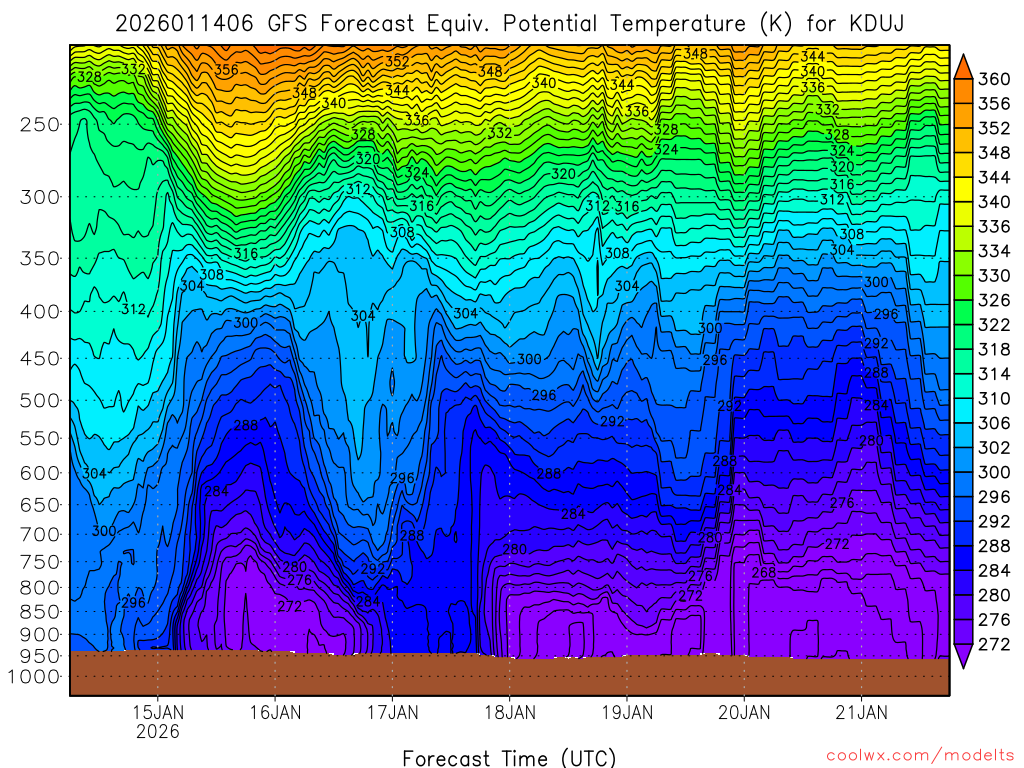Select the 650 pressure axis label
This screenshot has height=768, width=1024.
[40, 505]
